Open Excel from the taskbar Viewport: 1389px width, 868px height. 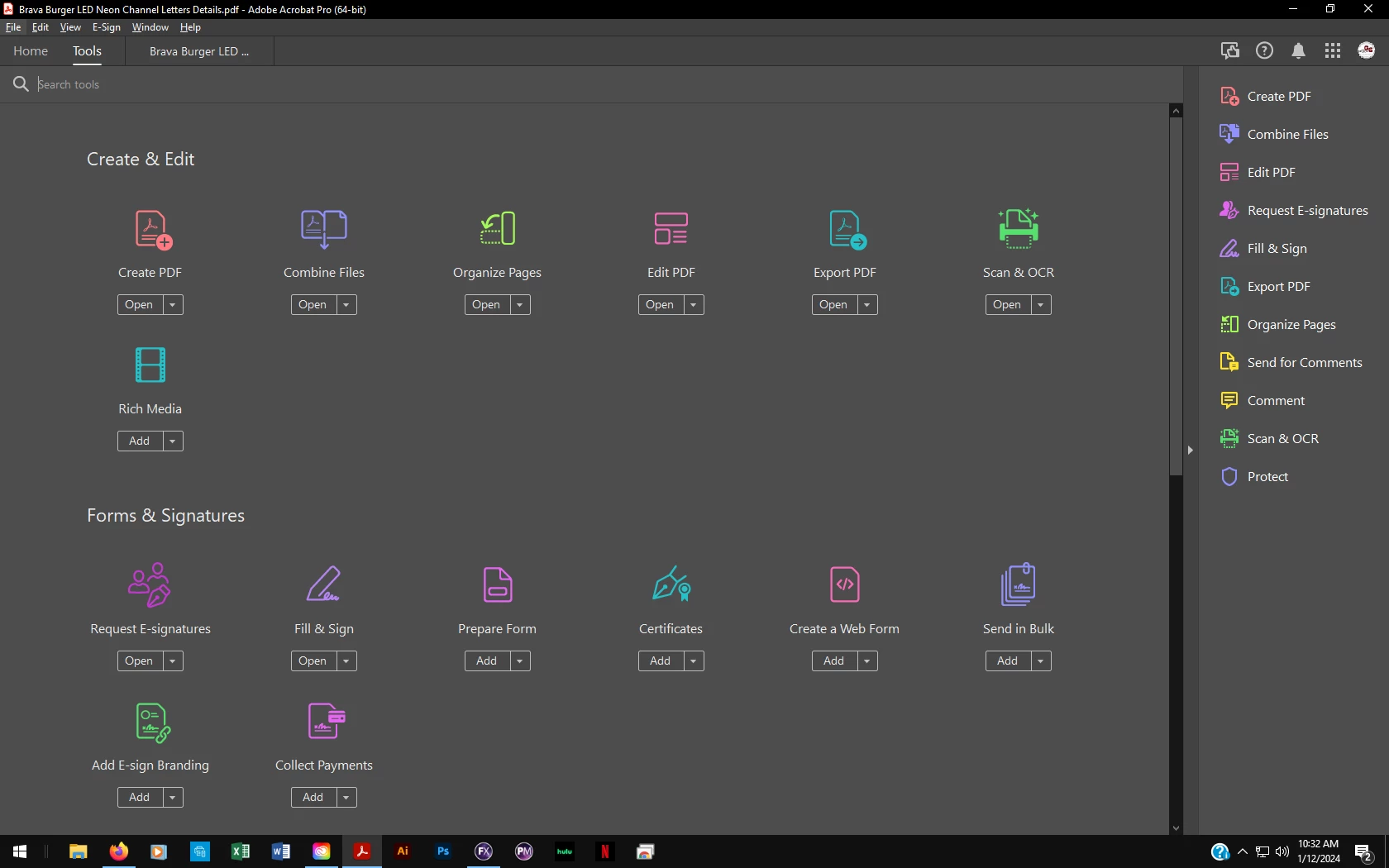pyautogui.click(x=241, y=851)
